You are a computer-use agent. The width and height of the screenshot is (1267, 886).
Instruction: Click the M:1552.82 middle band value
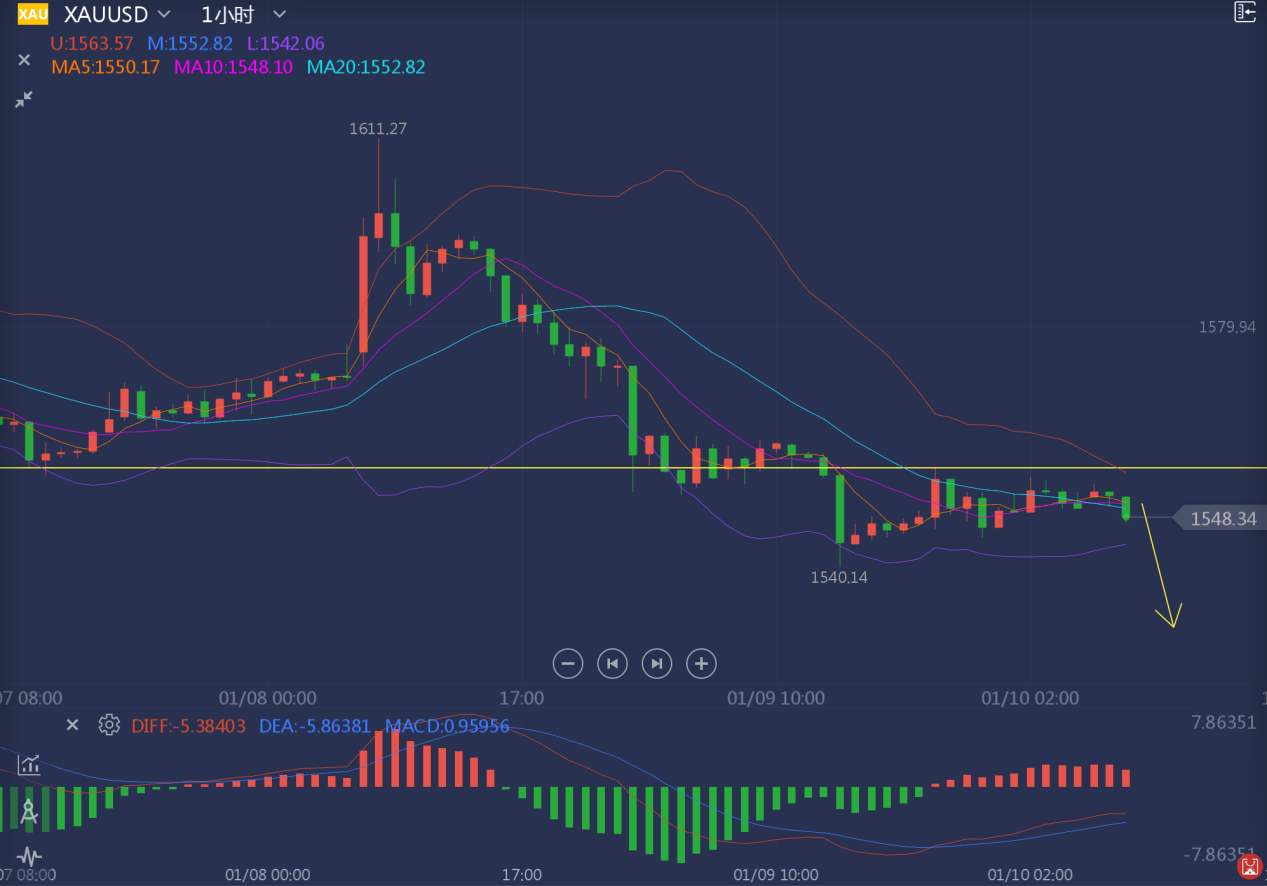(x=190, y=44)
